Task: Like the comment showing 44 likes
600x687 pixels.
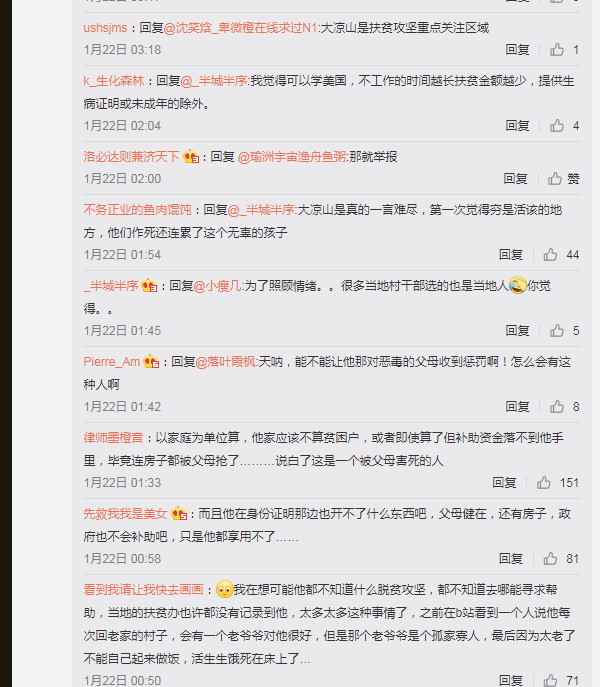Action: pos(550,255)
